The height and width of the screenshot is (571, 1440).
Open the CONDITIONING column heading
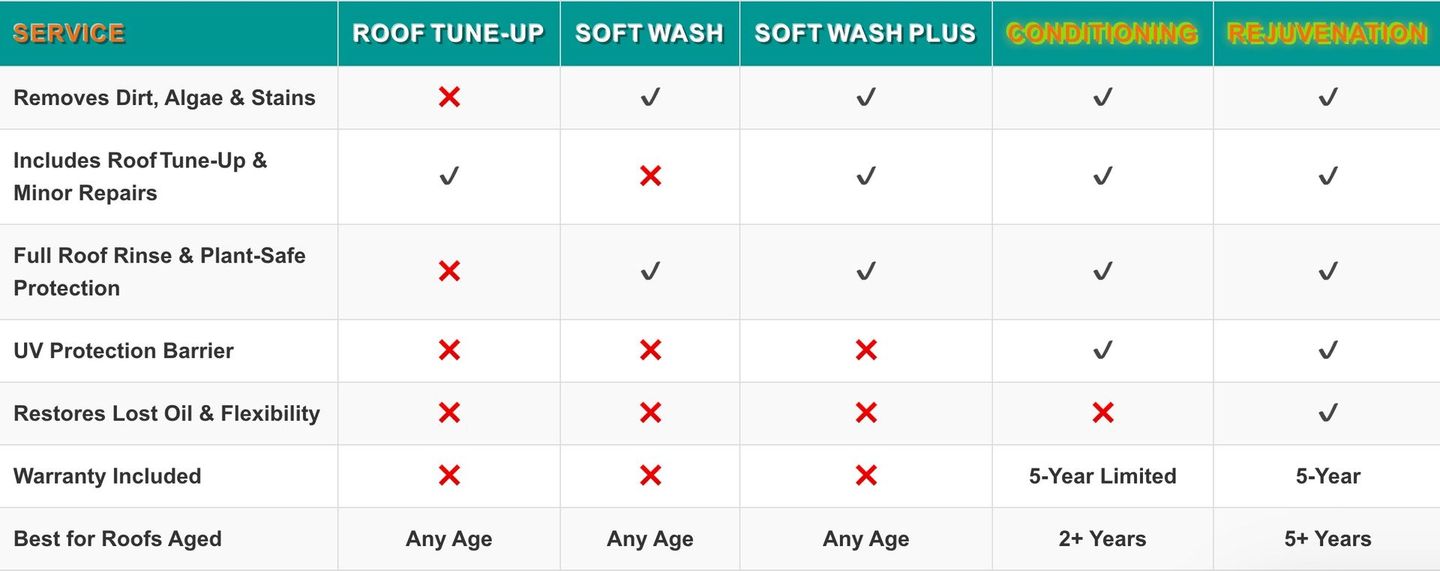click(1102, 33)
